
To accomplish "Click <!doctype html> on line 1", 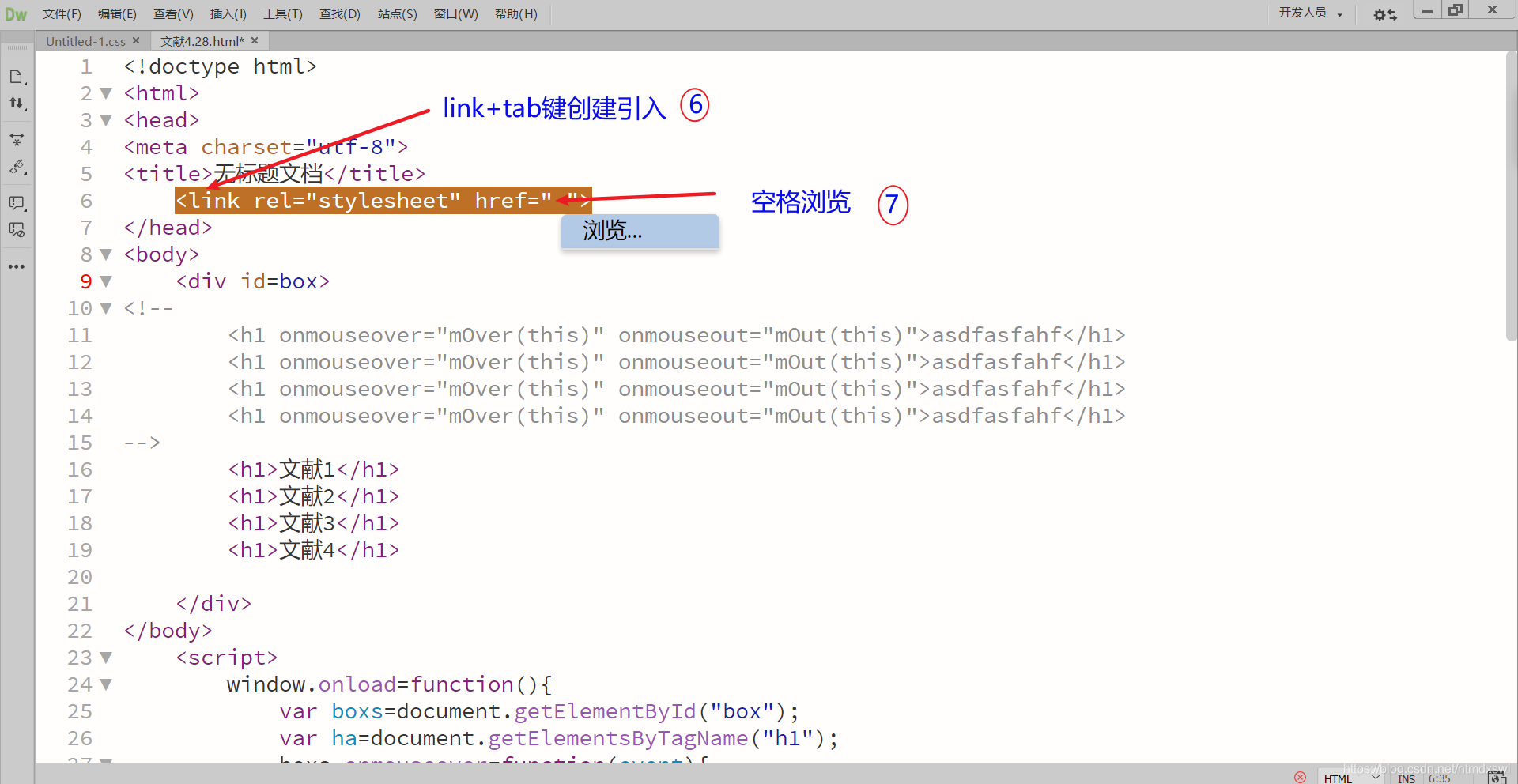I will (x=220, y=66).
